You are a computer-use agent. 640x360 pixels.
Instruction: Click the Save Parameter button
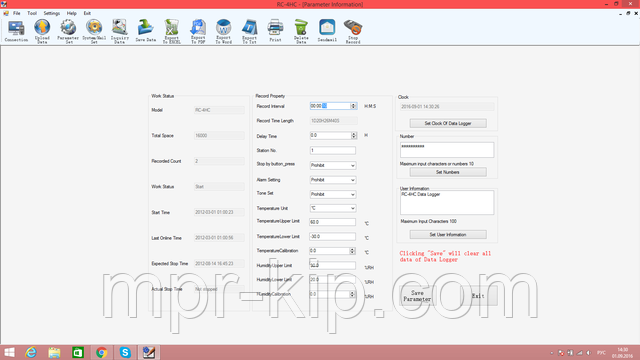tap(417, 296)
